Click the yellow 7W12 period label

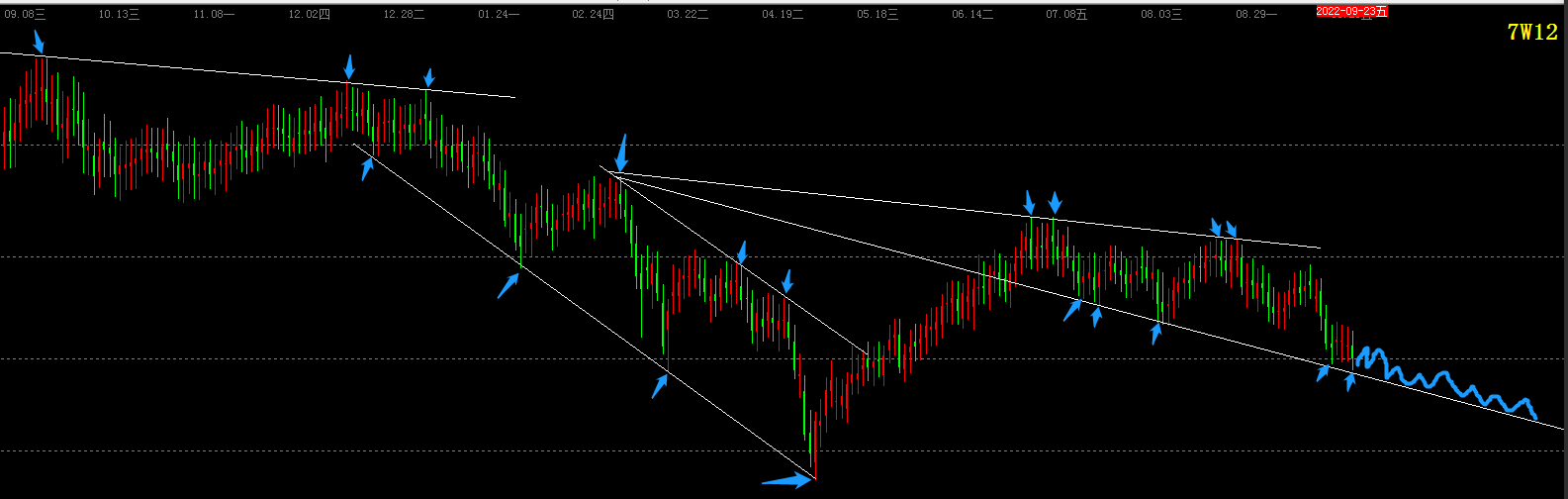(x=1532, y=33)
